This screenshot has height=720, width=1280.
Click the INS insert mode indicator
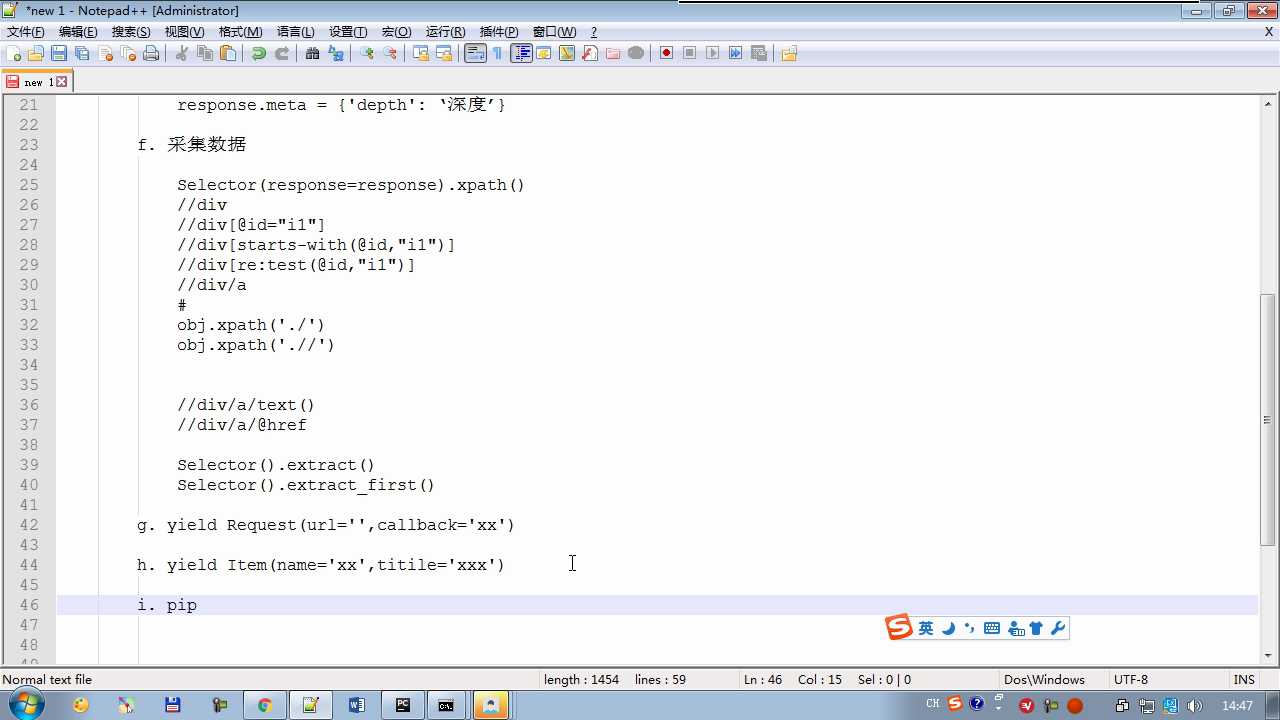1244,679
